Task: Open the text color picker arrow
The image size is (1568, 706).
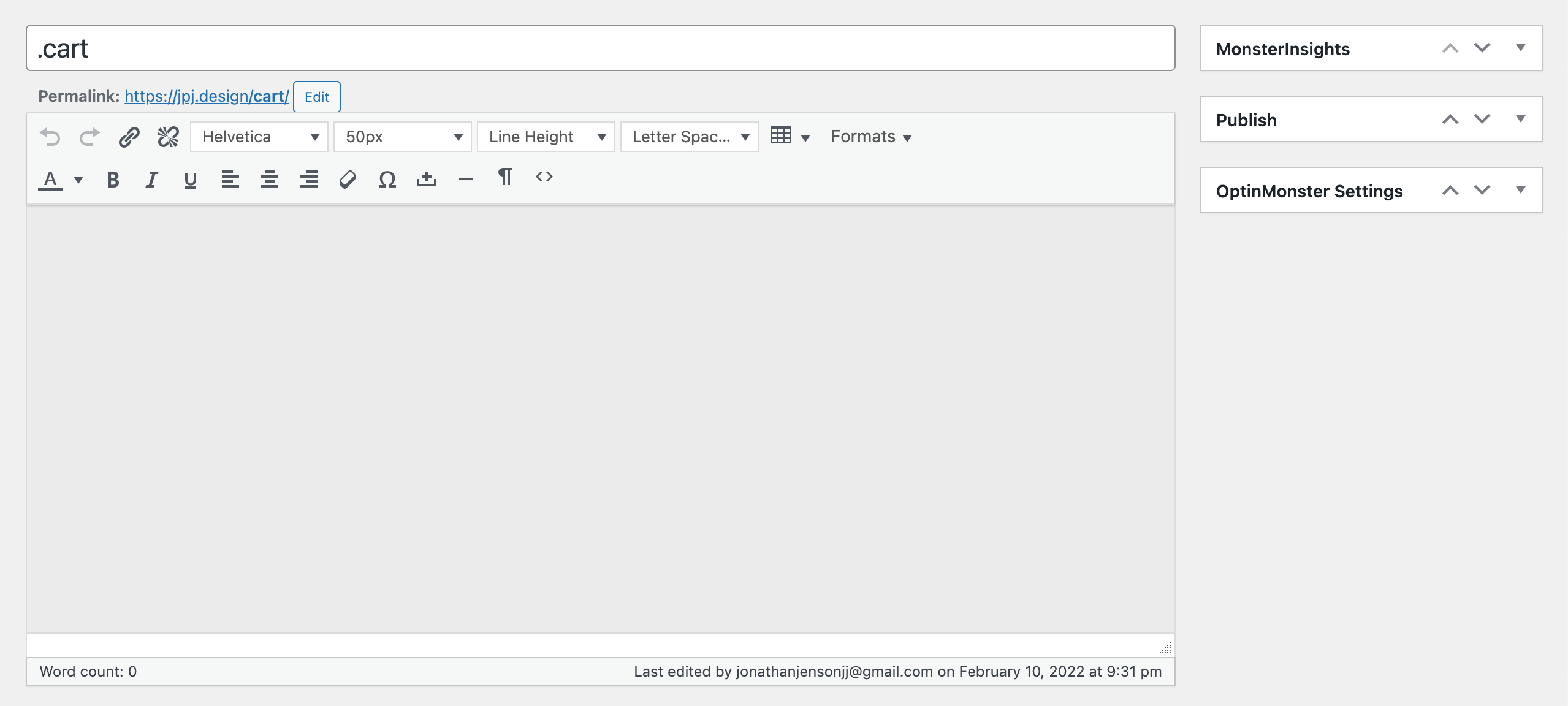Action: coord(78,180)
